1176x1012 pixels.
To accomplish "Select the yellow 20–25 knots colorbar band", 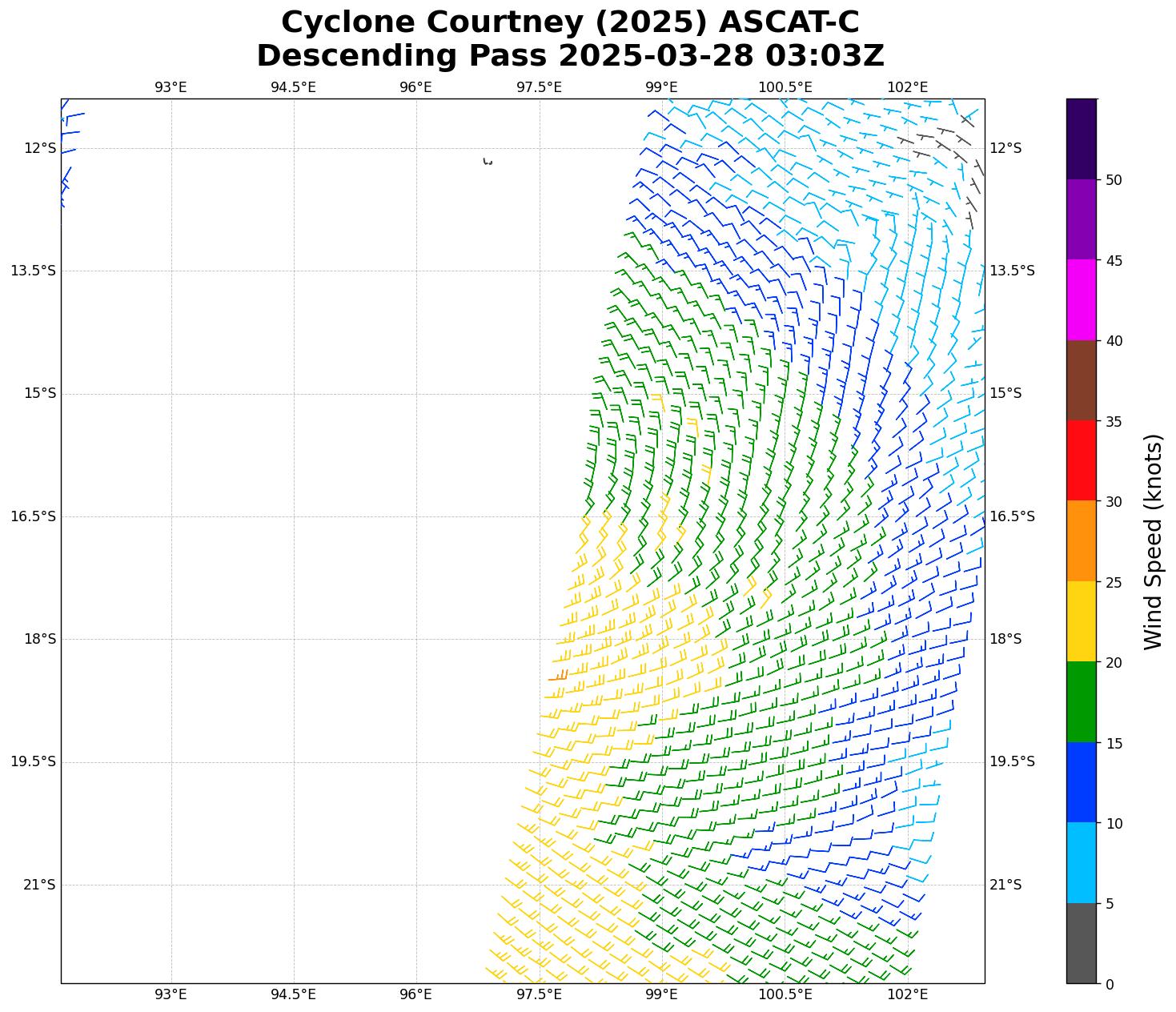I will [1081, 621].
